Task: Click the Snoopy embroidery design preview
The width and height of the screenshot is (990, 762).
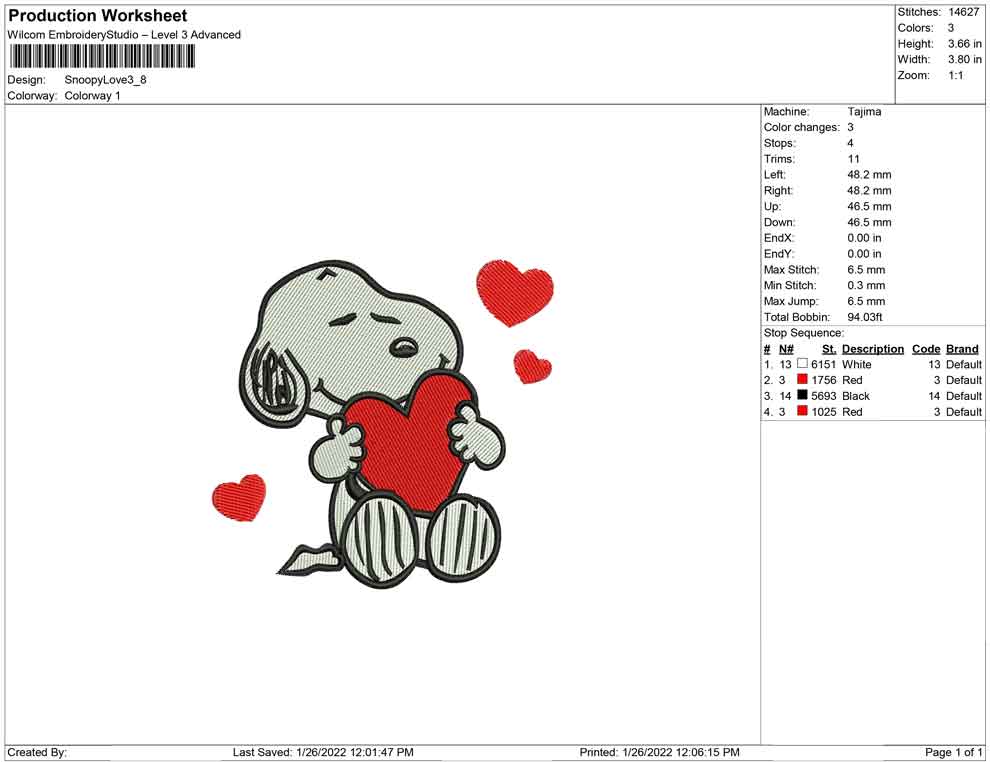Action: 383,423
